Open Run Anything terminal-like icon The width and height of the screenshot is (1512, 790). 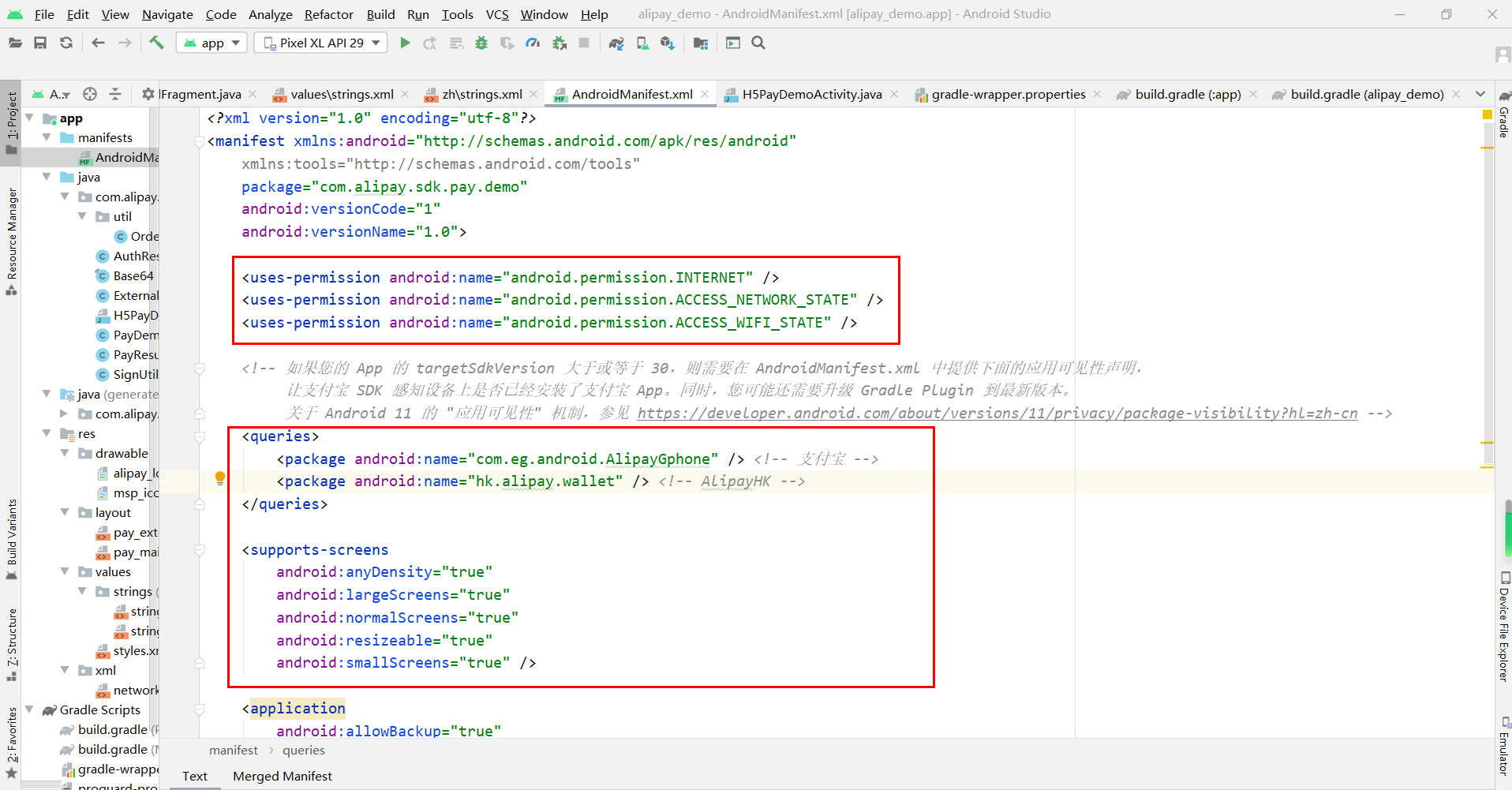pyautogui.click(x=733, y=43)
